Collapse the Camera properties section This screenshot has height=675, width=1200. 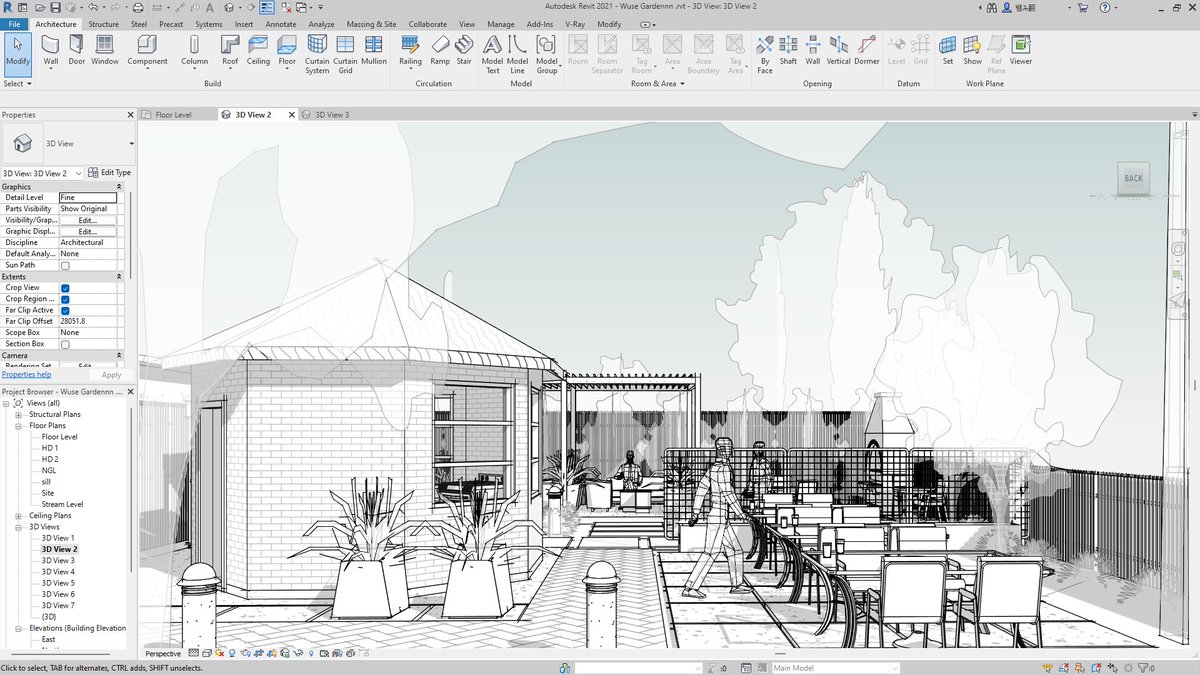[119, 355]
